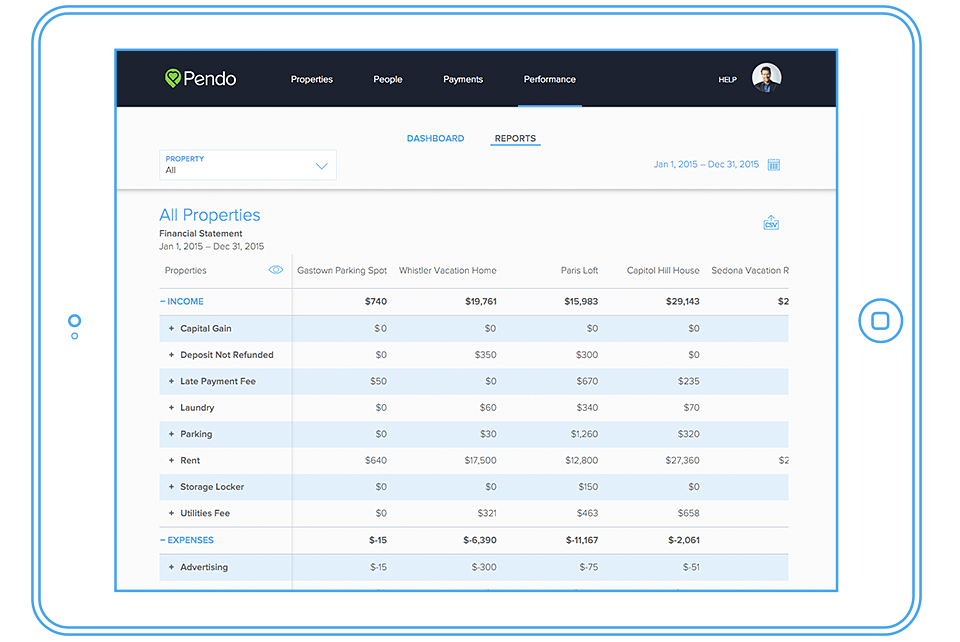Collapse the INCOME section

[x=182, y=301]
